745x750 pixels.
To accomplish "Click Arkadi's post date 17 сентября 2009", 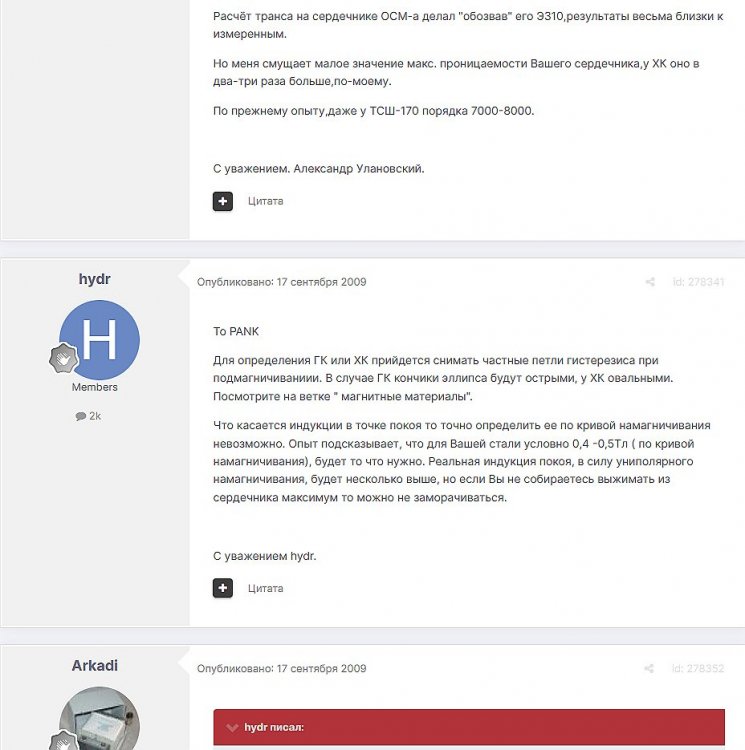I will 321,668.
